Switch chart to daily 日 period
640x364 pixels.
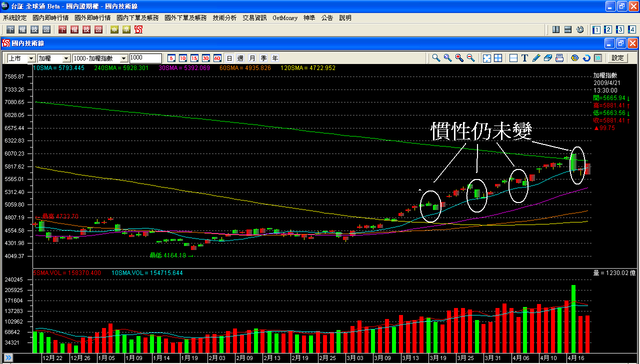[229, 58]
